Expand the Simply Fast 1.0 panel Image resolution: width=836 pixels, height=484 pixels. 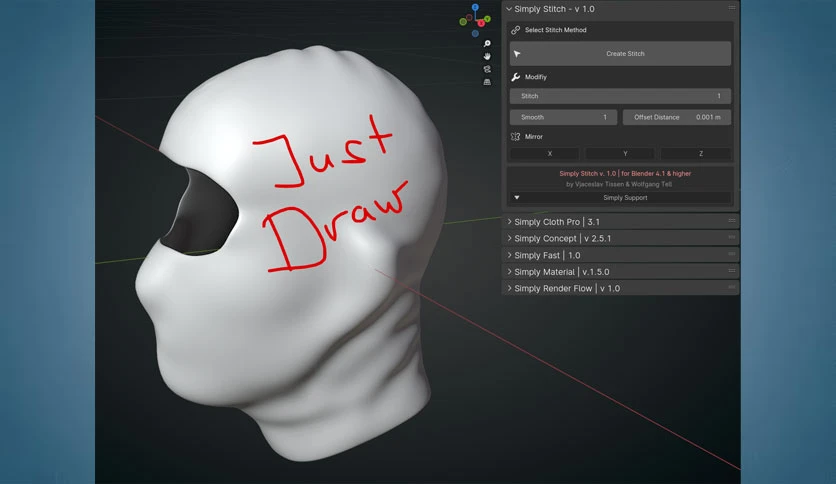(509, 255)
